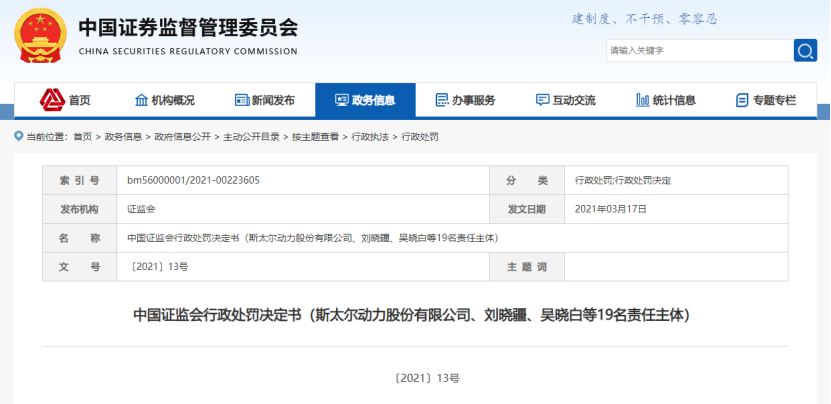
Task: Click the bar chart icon beside 统计信息
Action: [642, 100]
